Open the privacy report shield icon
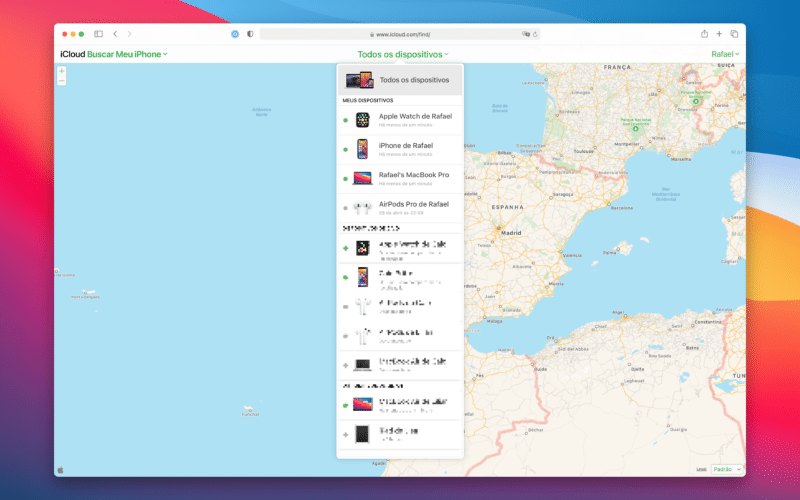The height and width of the screenshot is (500, 800). [250, 34]
